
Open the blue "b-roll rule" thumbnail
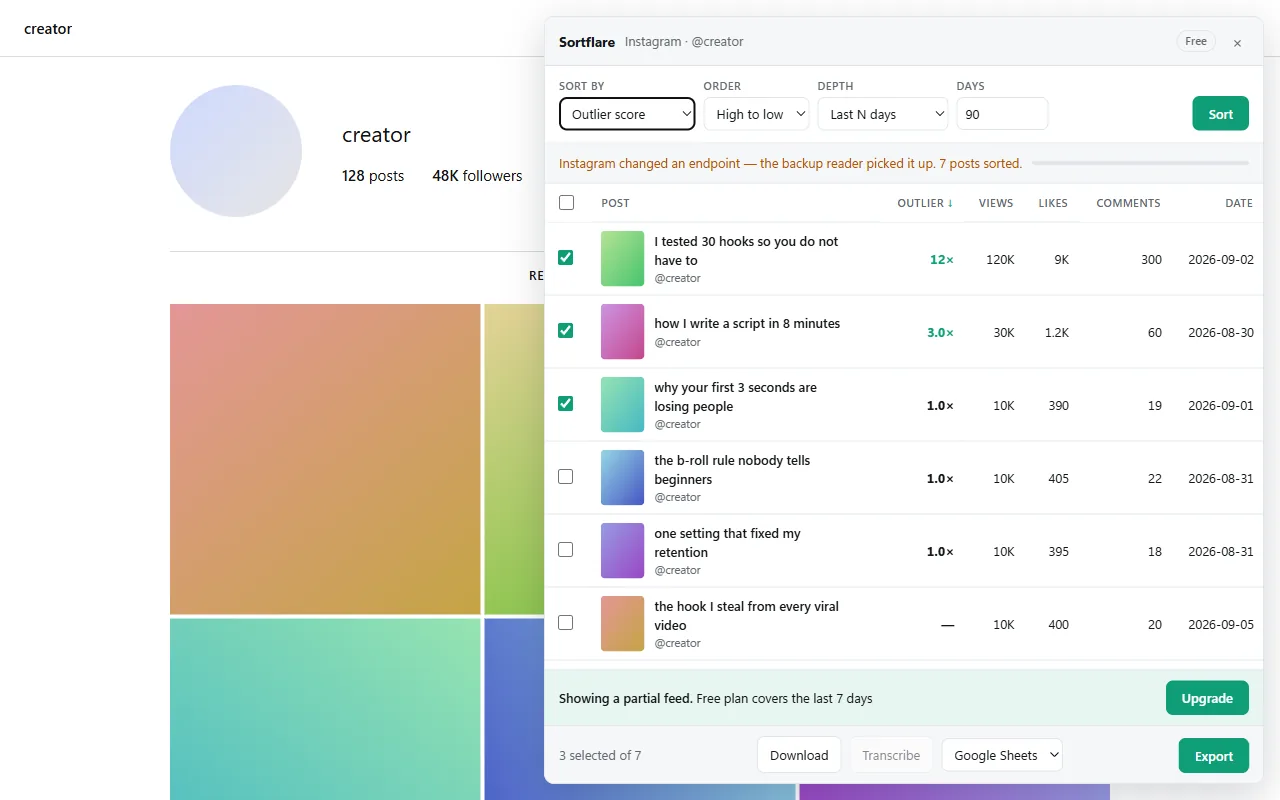622,478
